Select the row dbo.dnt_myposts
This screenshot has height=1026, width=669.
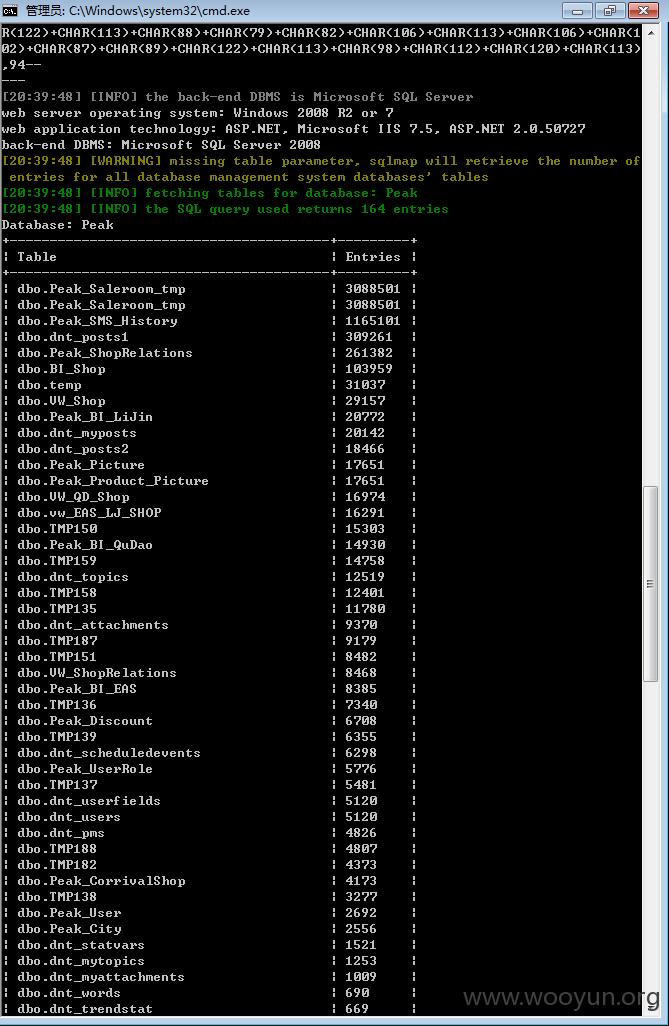[209, 433]
